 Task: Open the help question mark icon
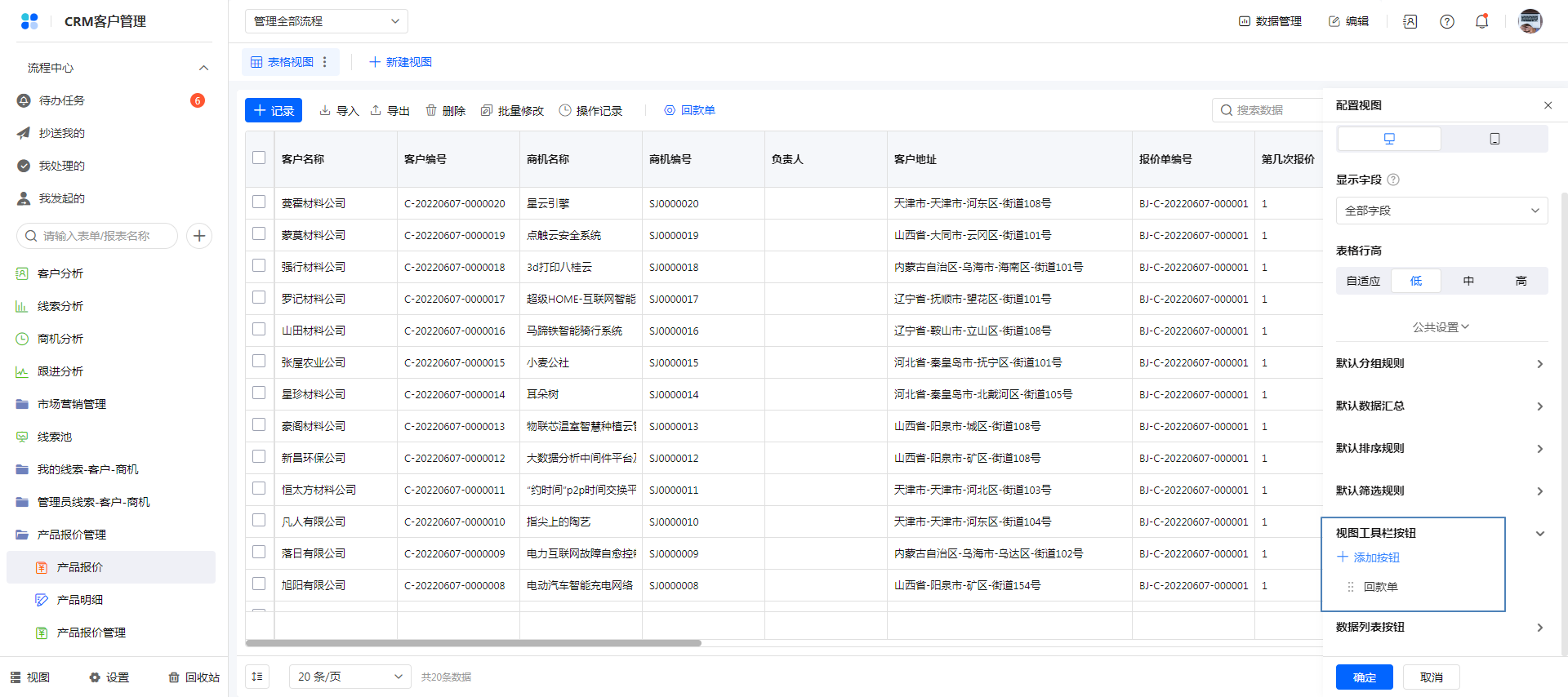[x=1446, y=21]
